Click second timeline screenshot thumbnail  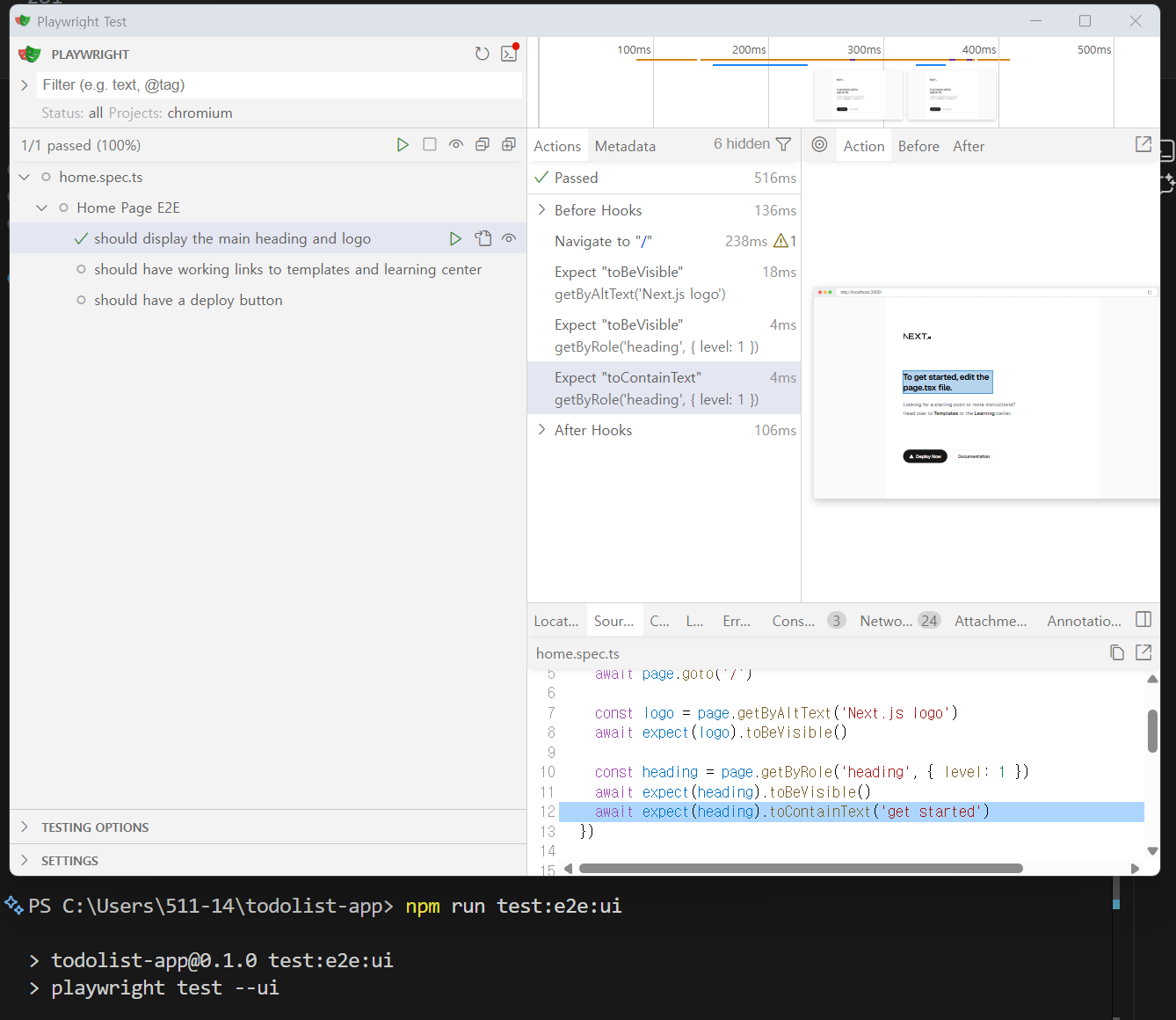pos(952,95)
